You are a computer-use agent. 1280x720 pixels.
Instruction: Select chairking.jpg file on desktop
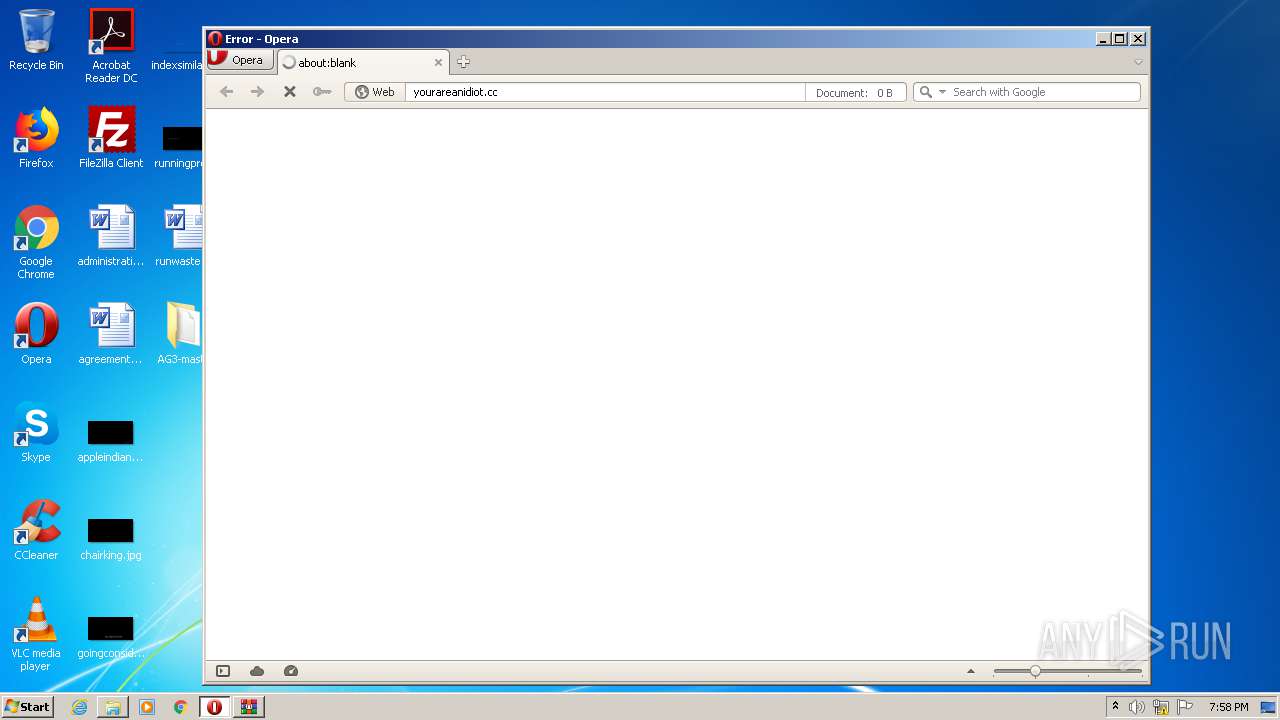[x=111, y=538]
